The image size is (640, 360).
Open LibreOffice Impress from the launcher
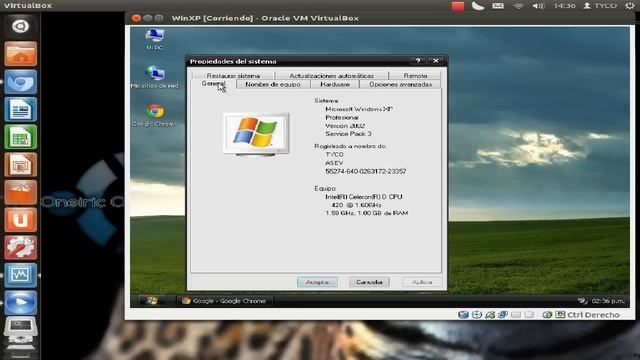click(20, 164)
